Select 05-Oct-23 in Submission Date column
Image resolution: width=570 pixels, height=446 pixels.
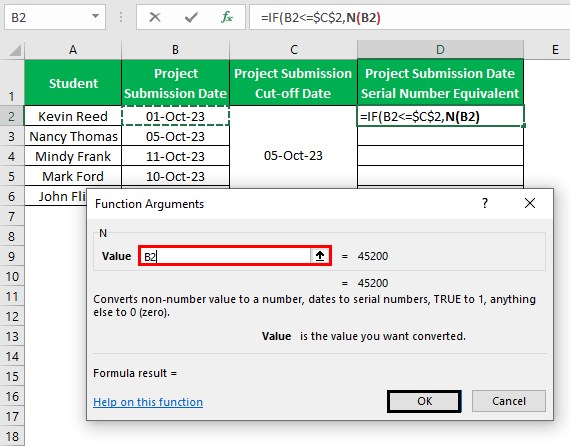pos(175,136)
